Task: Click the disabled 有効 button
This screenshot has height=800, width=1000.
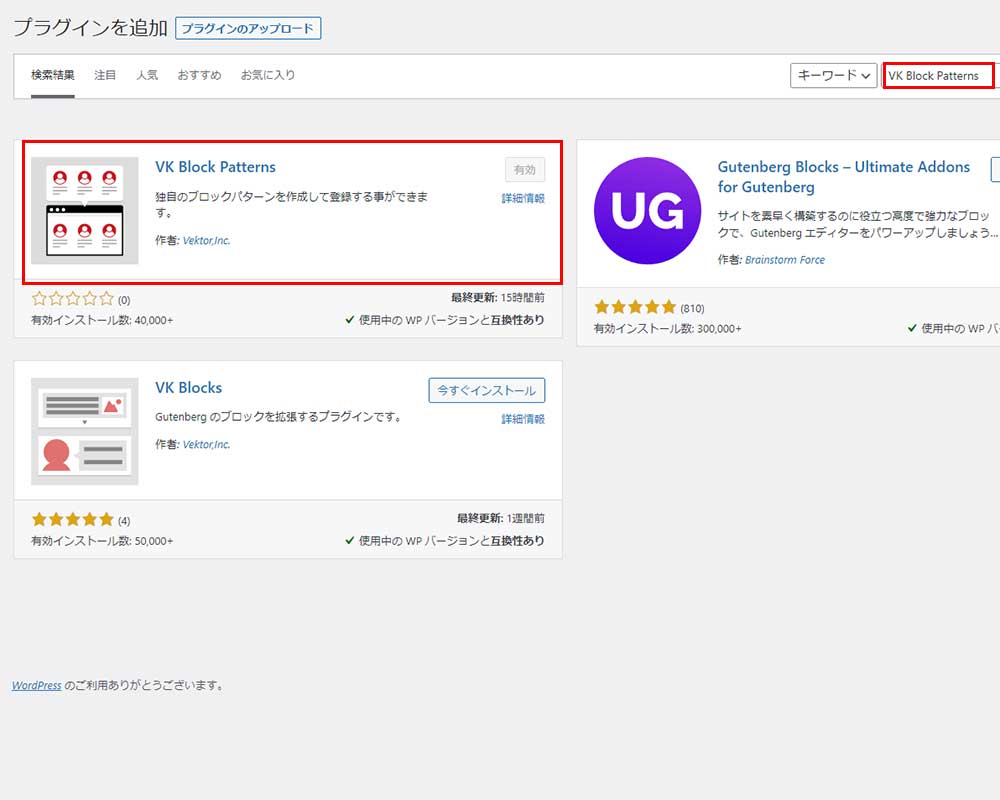Action: point(525,169)
